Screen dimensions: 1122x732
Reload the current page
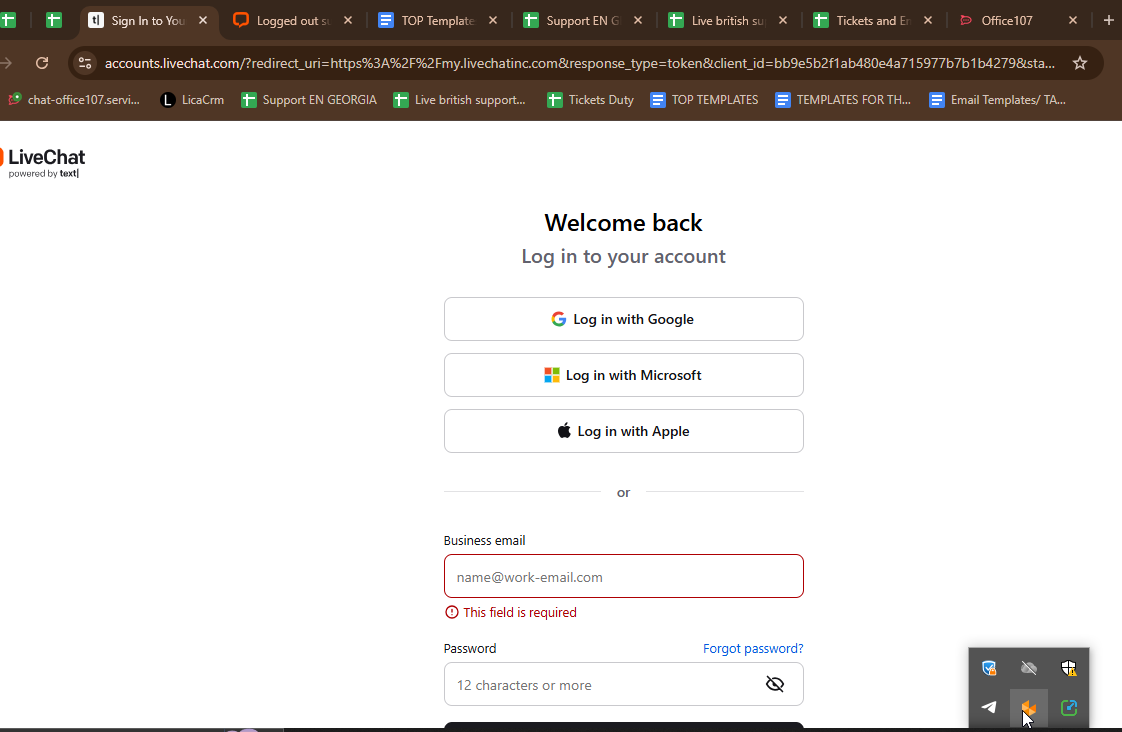click(42, 63)
